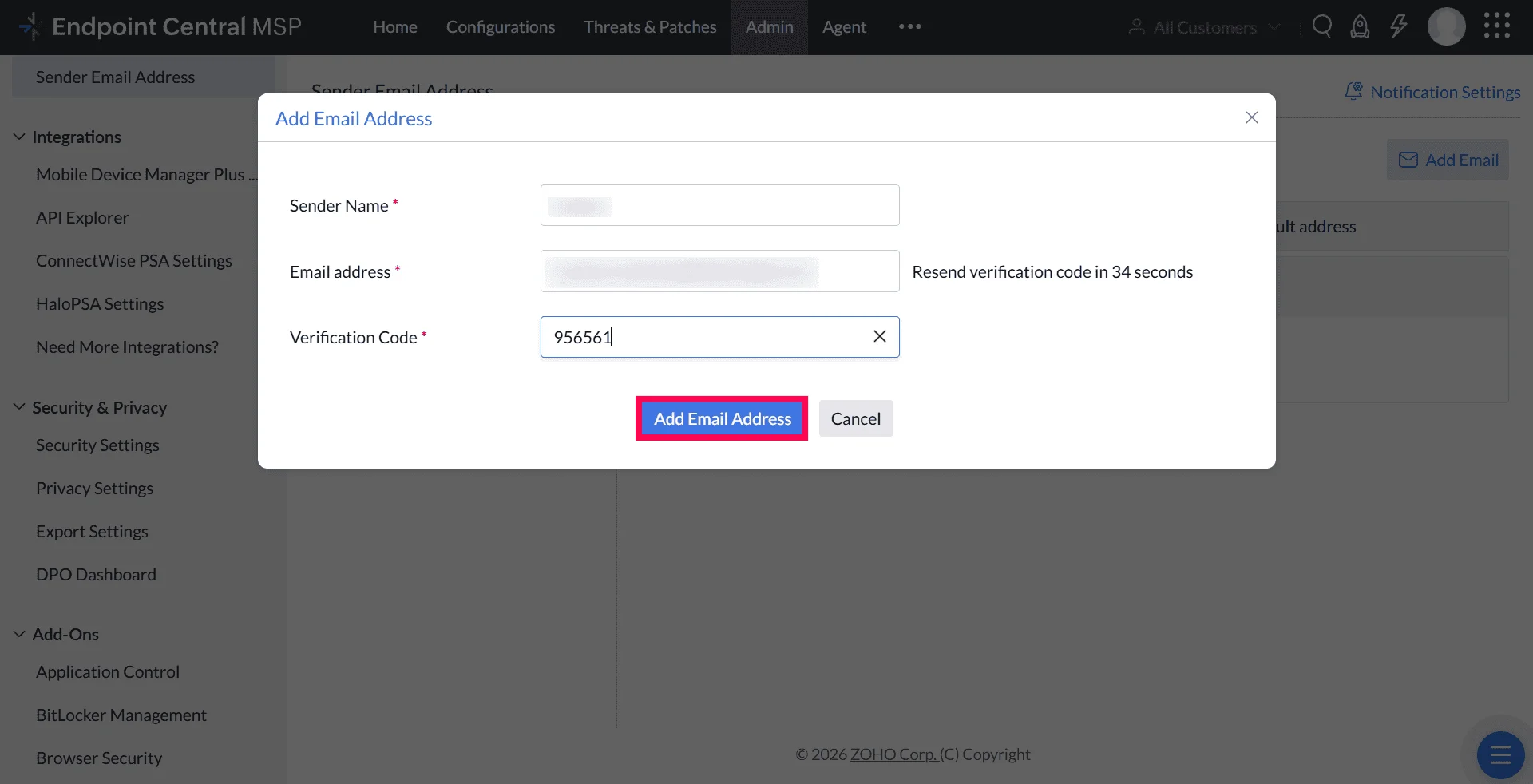This screenshot has height=784, width=1533.
Task: Open the rocket quick launch icon
Action: [x=1360, y=26]
